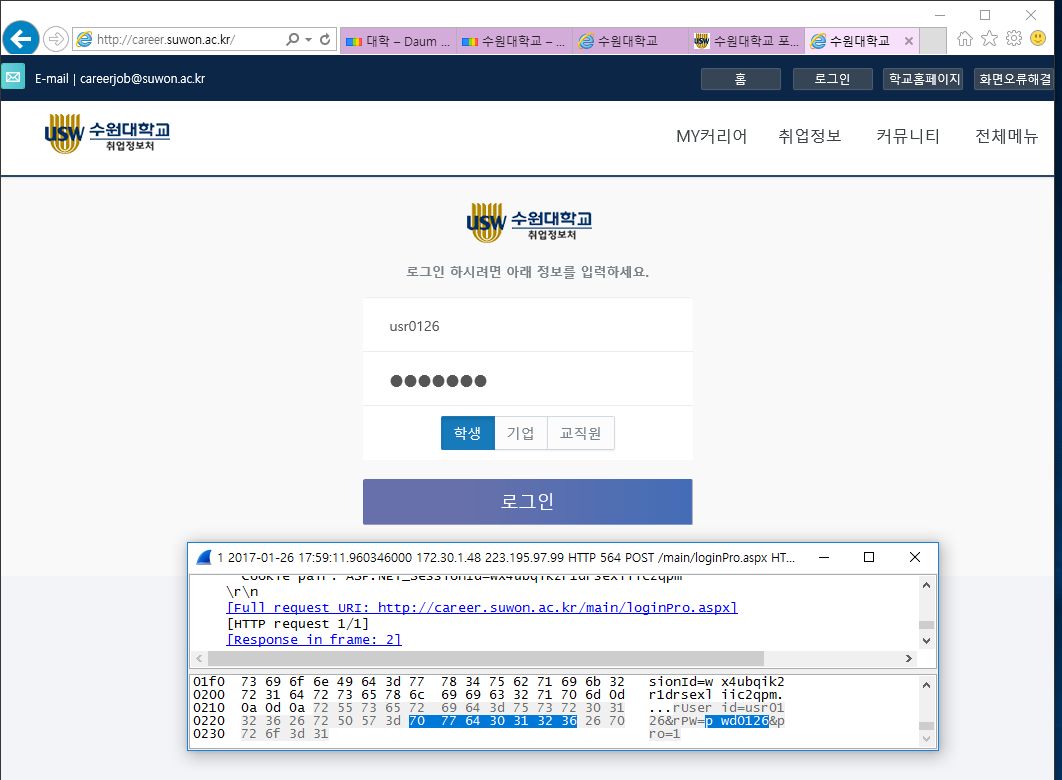Screen dimensions: 1062x780
Task: Select the 교직원 user type
Action: 580,433
